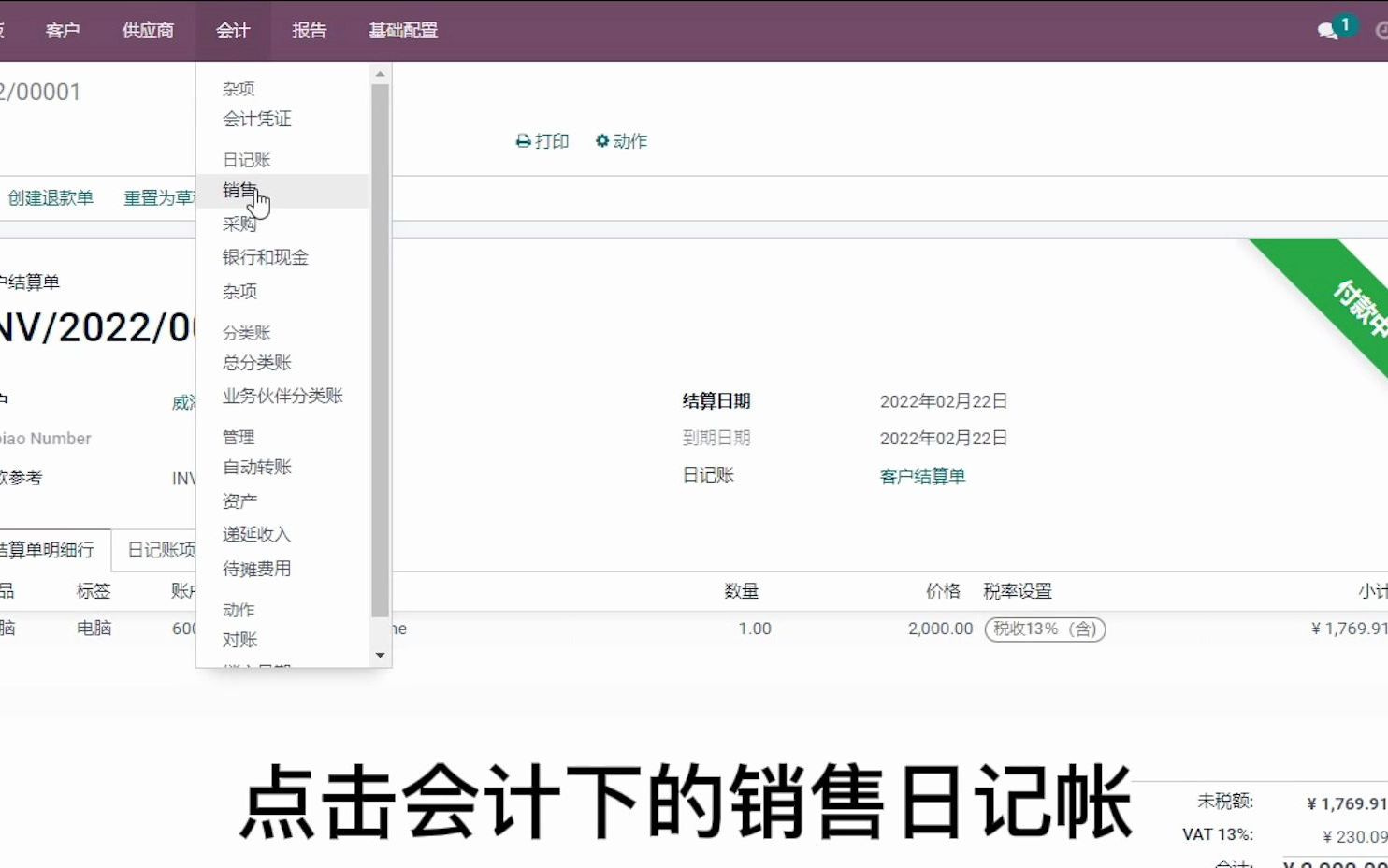Switch to 日记账项 tab
The height and width of the screenshot is (868, 1388).
point(161,550)
